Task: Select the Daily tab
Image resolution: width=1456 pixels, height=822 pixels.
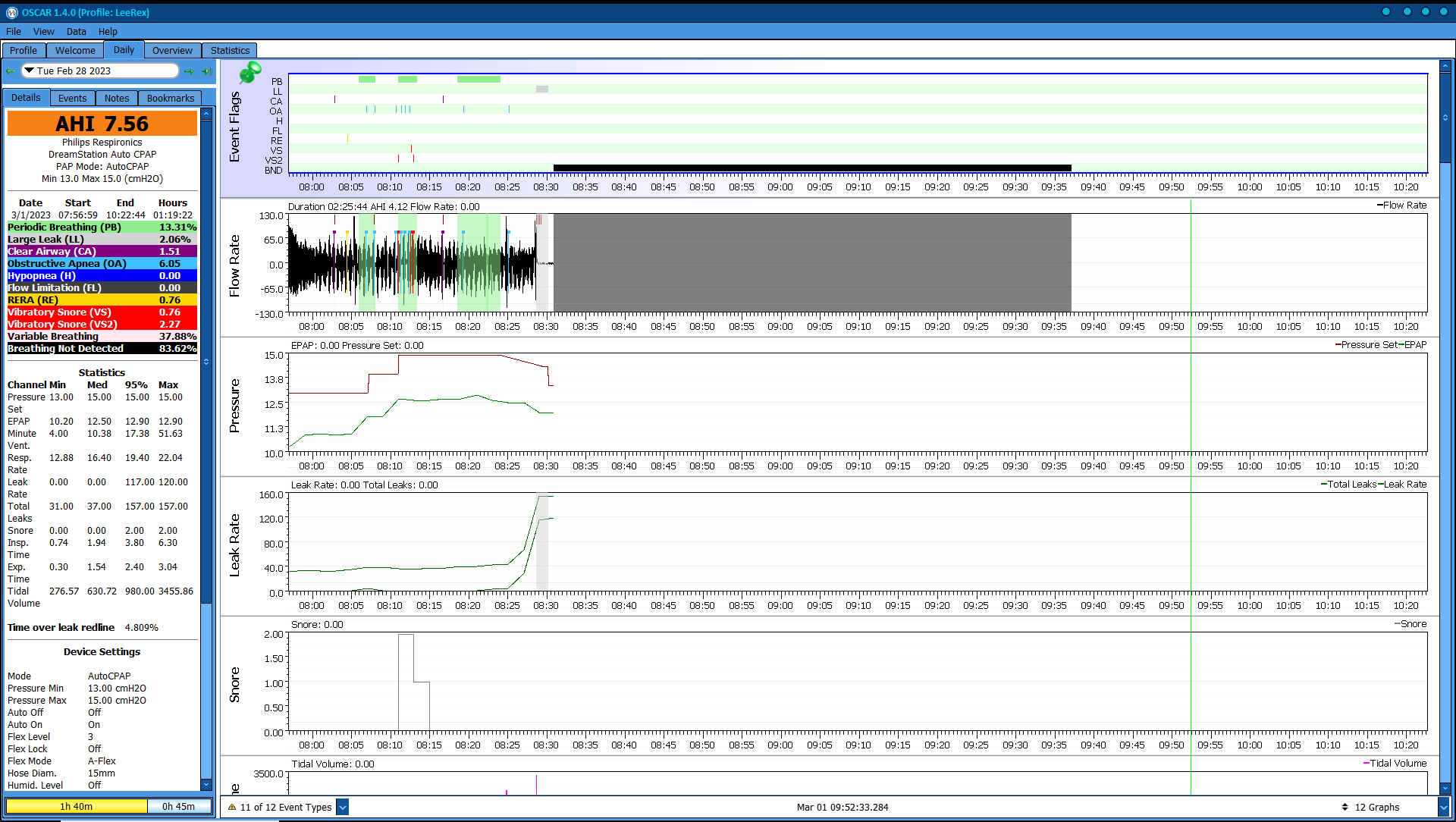Action: tap(124, 49)
